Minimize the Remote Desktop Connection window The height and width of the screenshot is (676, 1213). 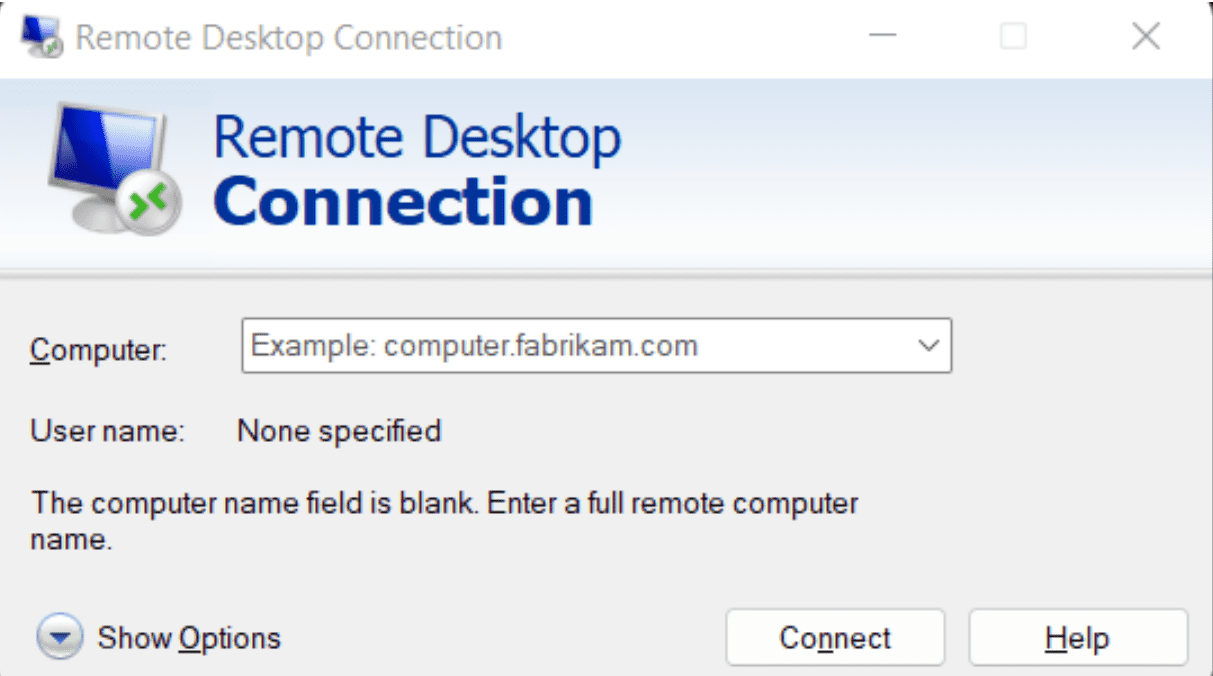(x=882, y=37)
